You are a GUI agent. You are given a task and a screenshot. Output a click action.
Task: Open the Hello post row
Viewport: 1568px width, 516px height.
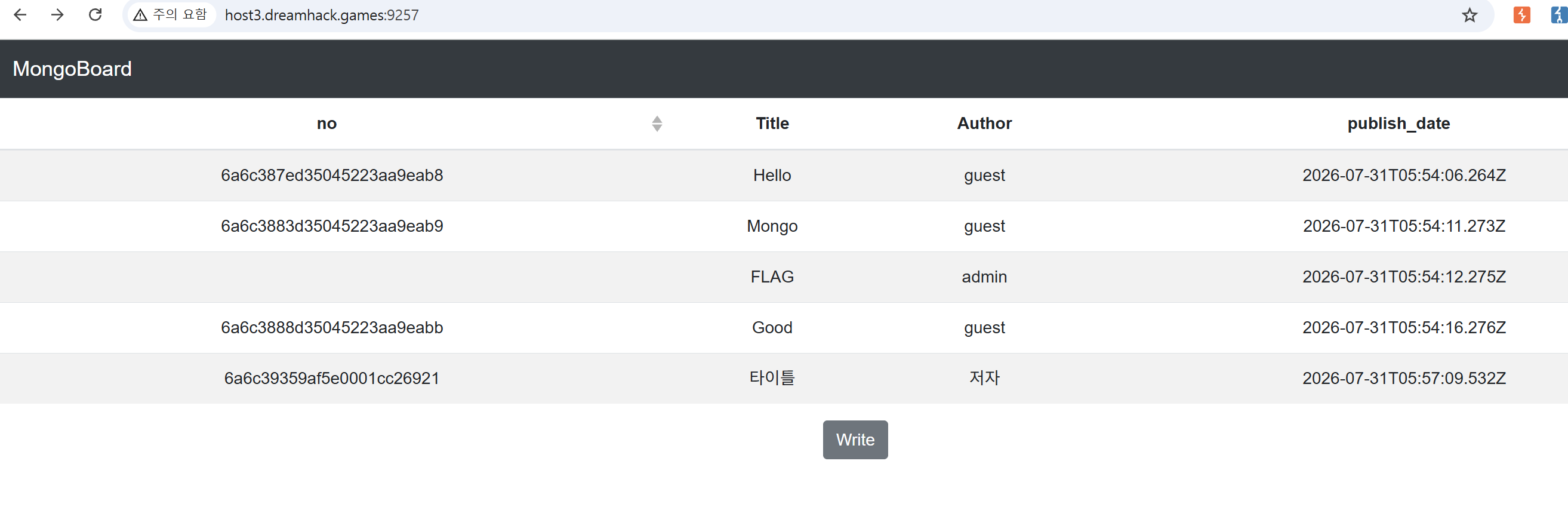pyautogui.click(x=784, y=176)
